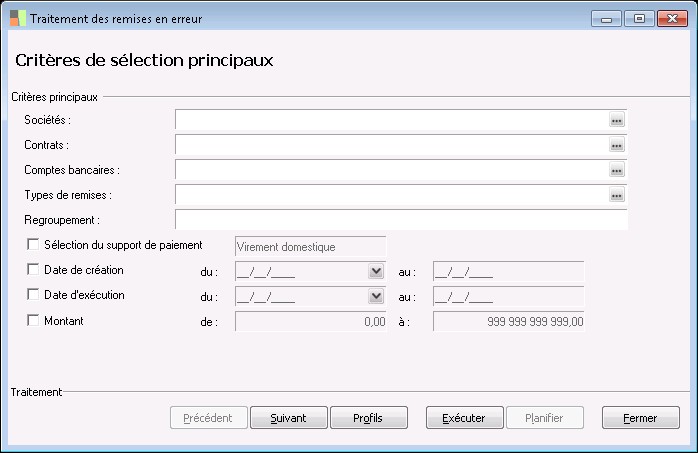The image size is (698, 453).
Task: Tick the Date de création checkbox
Action: pos(33,270)
